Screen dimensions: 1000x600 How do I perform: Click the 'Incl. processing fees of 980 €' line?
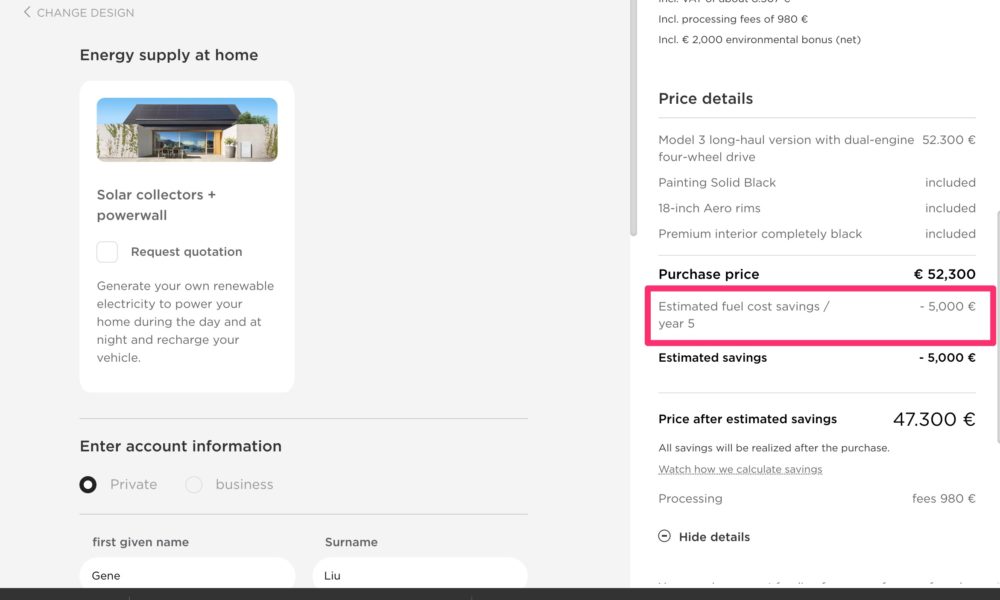click(733, 19)
